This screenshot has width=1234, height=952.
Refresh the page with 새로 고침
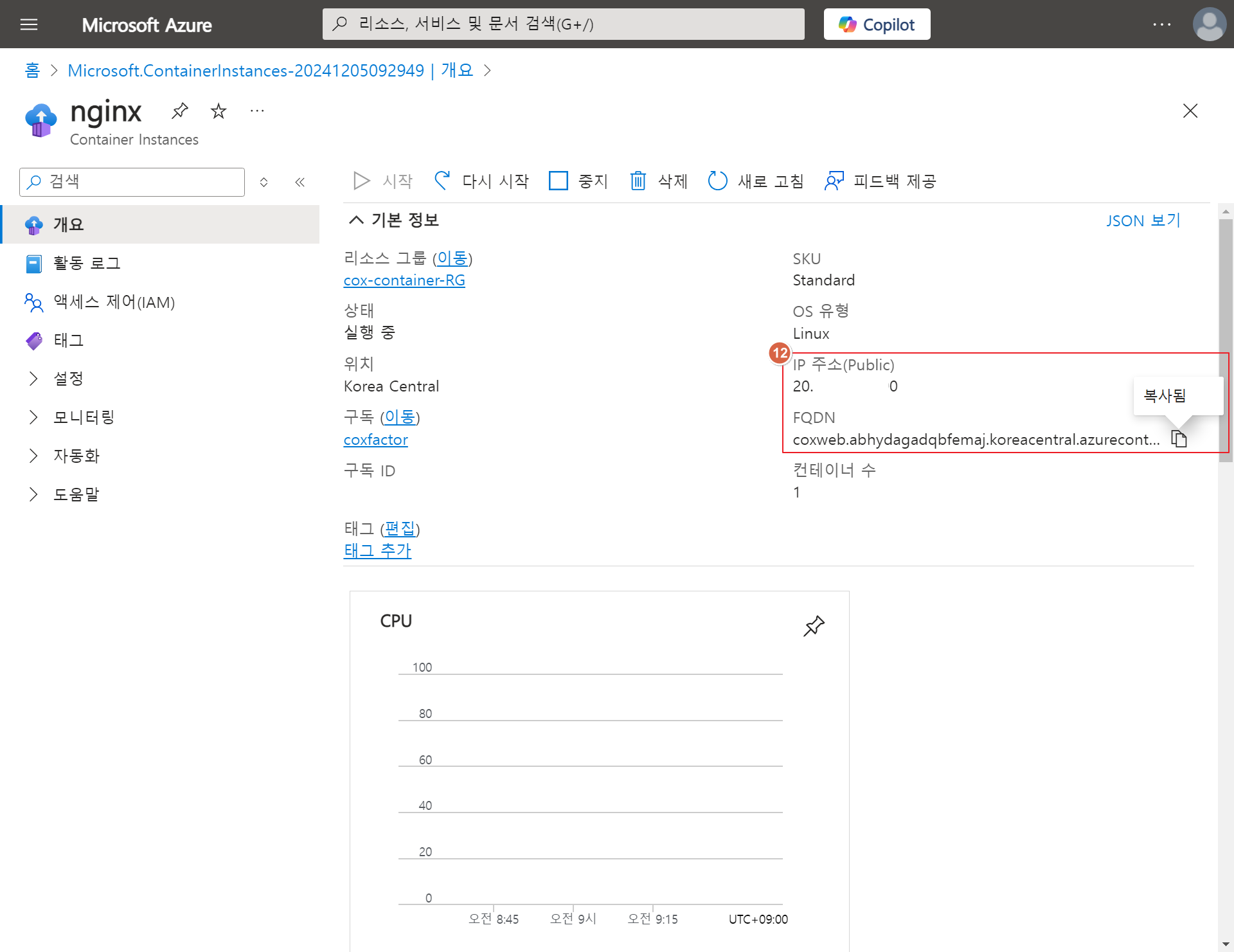pyautogui.click(x=756, y=181)
